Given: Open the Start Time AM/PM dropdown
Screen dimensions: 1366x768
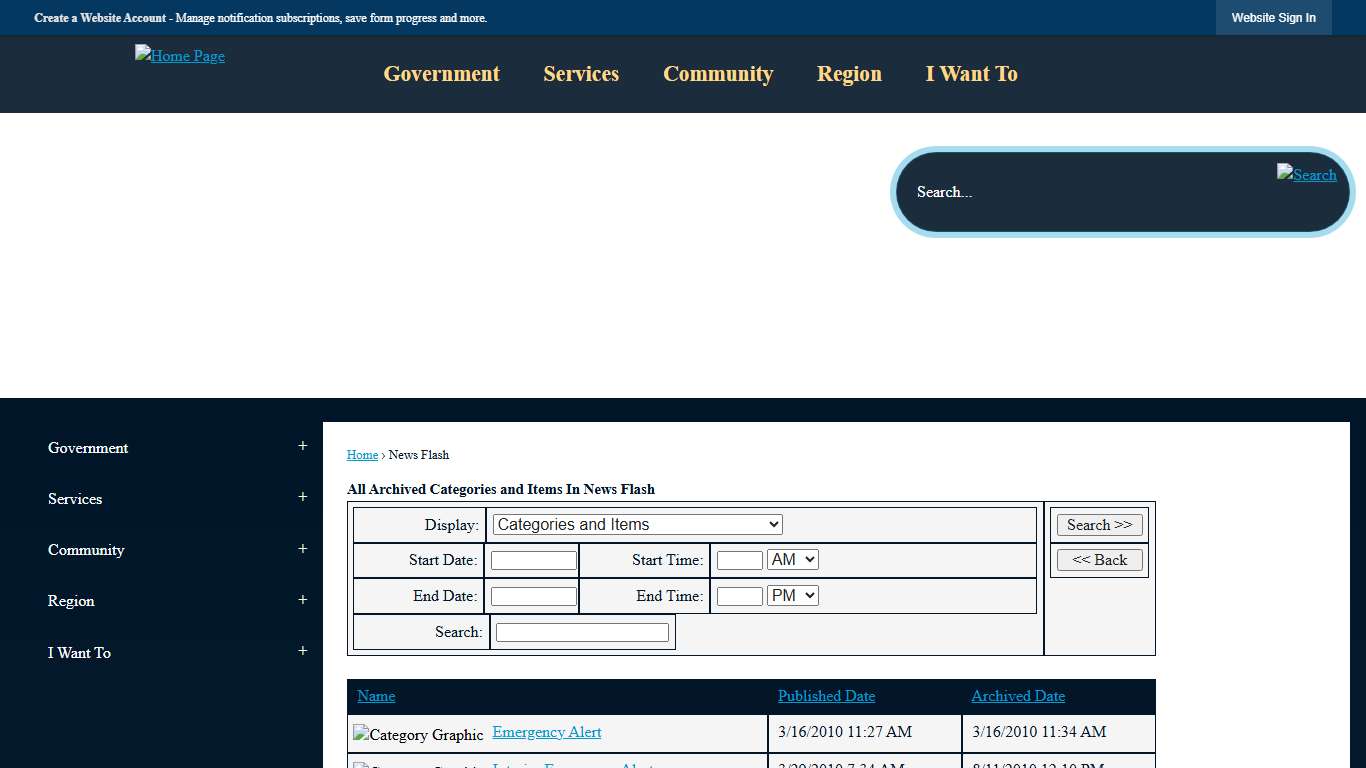Looking at the screenshot, I should [x=792, y=560].
